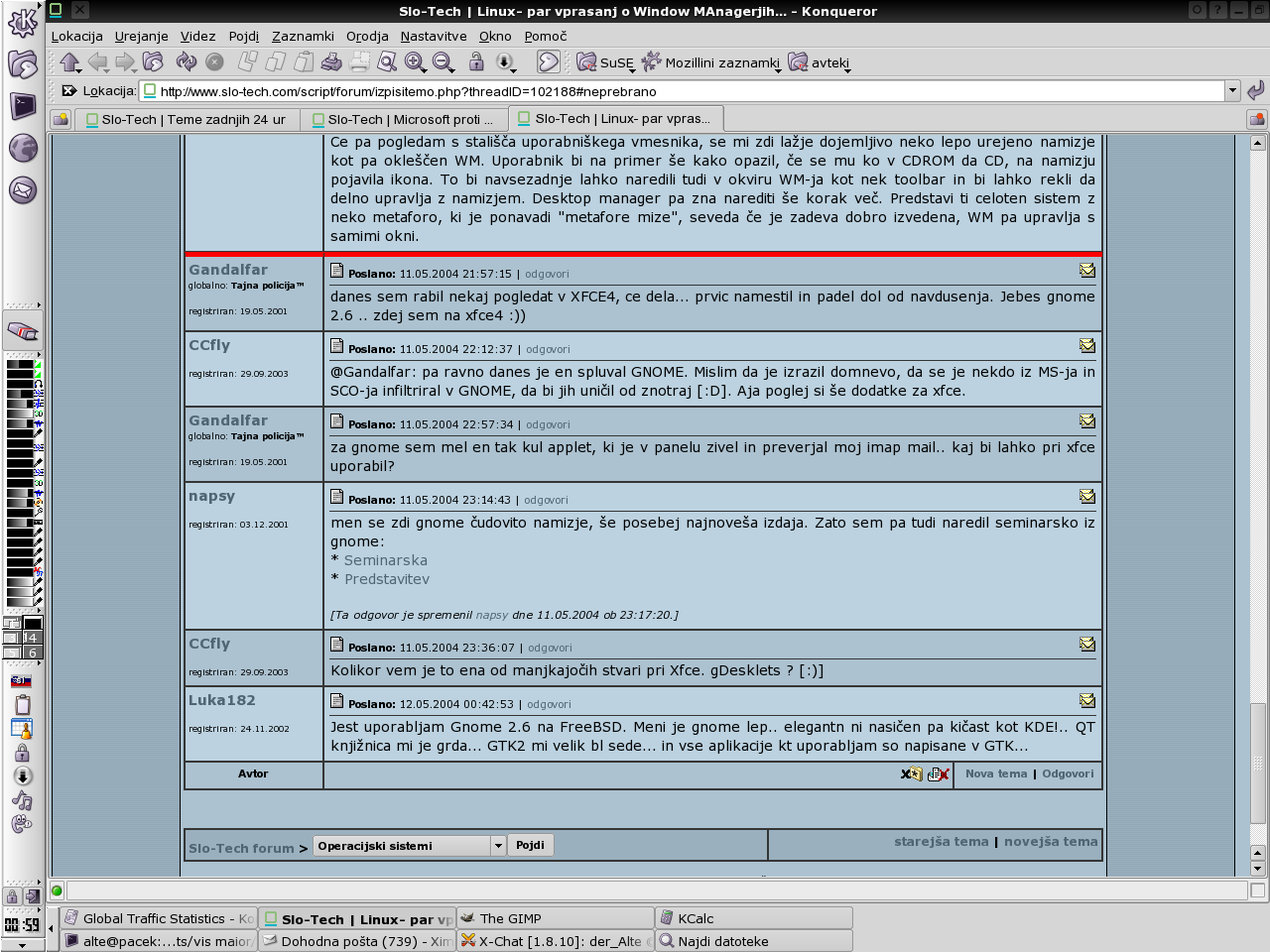
Task: Open the Nastavitve menu
Action: 434,36
